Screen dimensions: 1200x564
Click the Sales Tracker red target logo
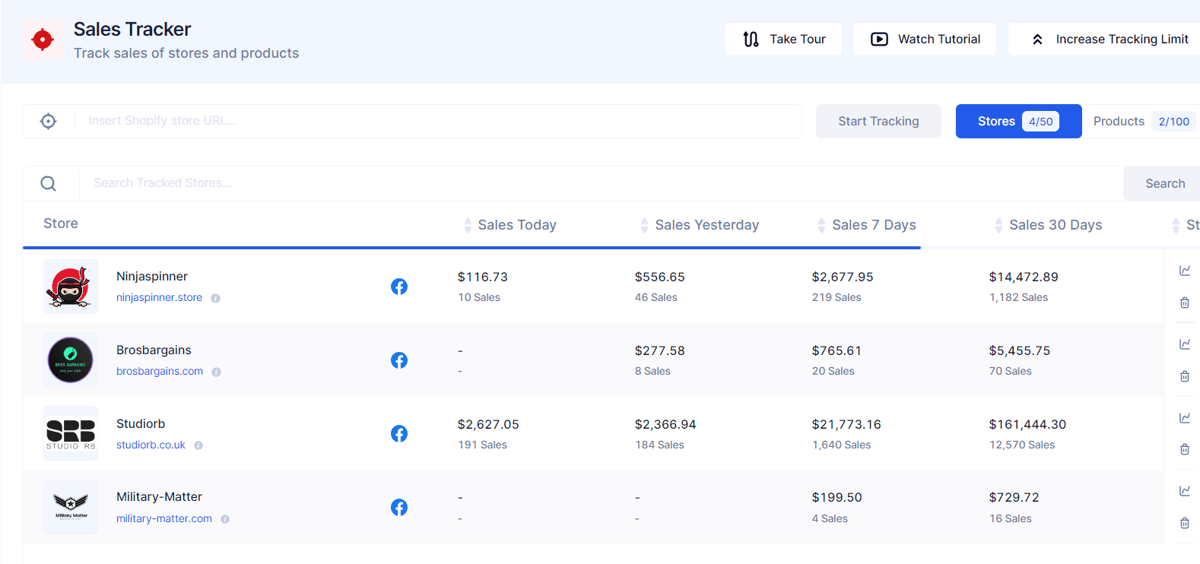pyautogui.click(x=42, y=40)
